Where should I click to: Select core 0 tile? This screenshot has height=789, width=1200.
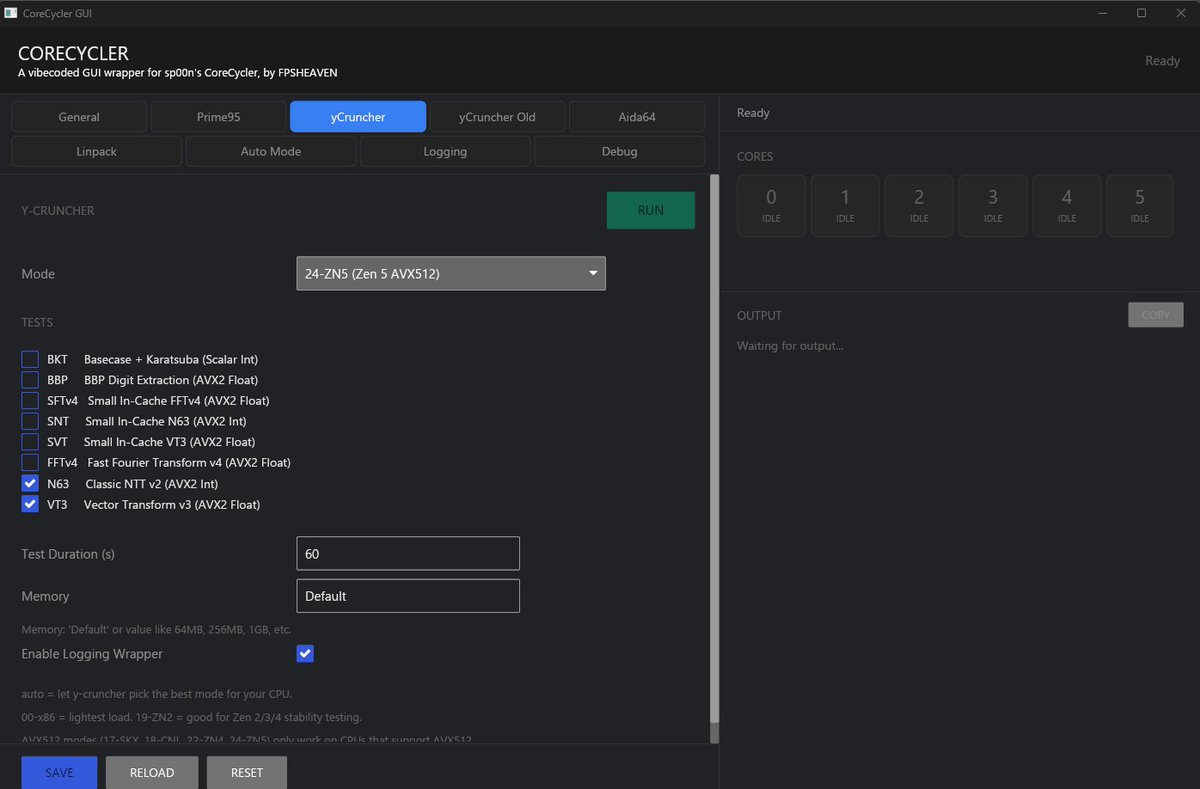click(x=771, y=206)
